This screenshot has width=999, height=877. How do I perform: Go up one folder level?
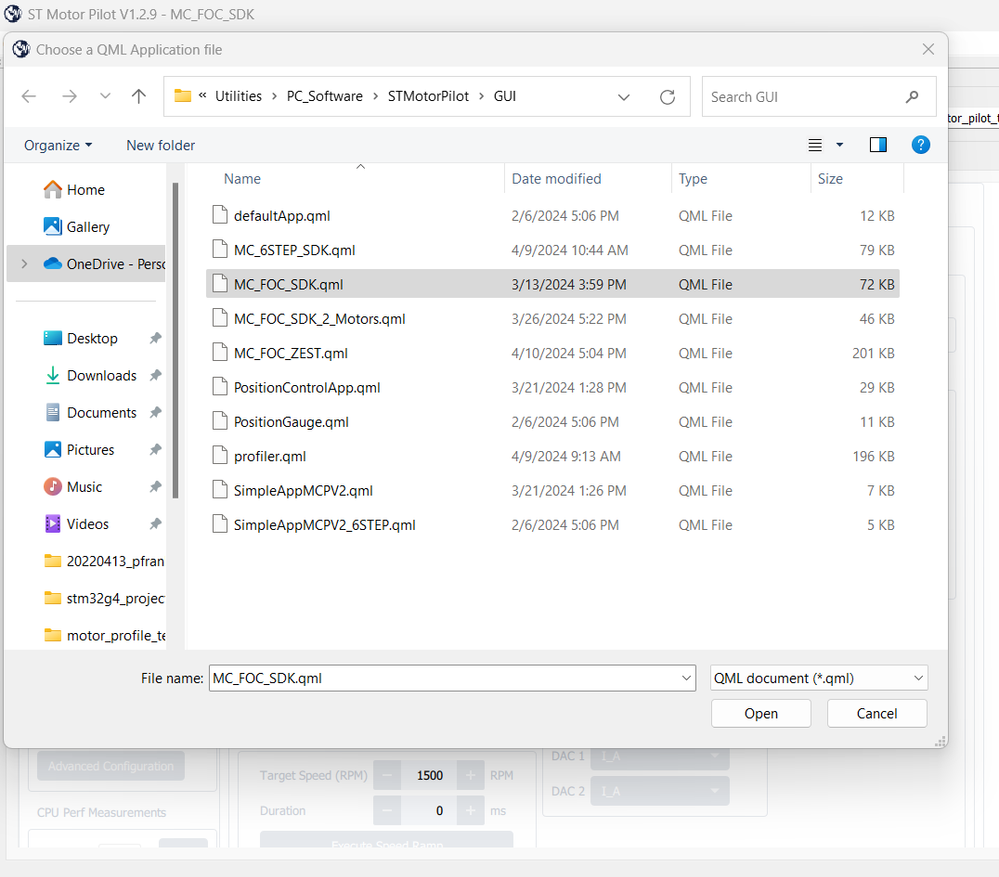point(138,97)
